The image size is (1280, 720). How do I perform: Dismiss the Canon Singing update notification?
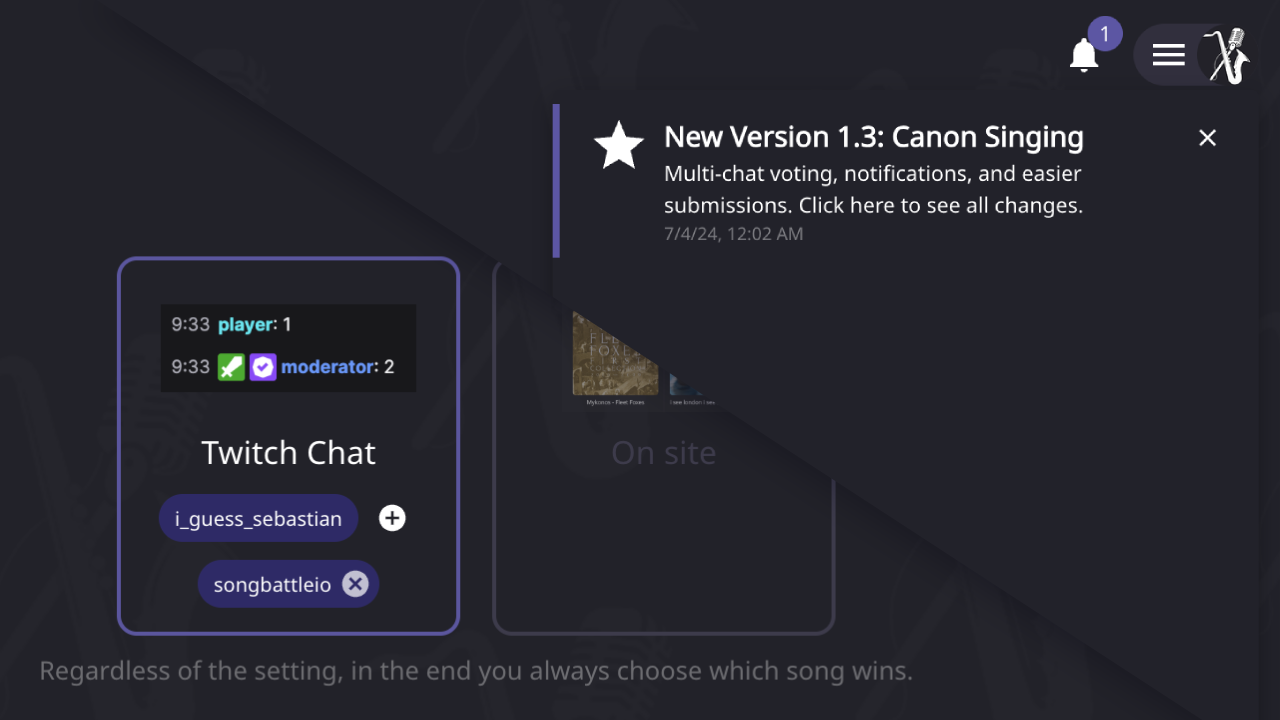(x=1207, y=138)
